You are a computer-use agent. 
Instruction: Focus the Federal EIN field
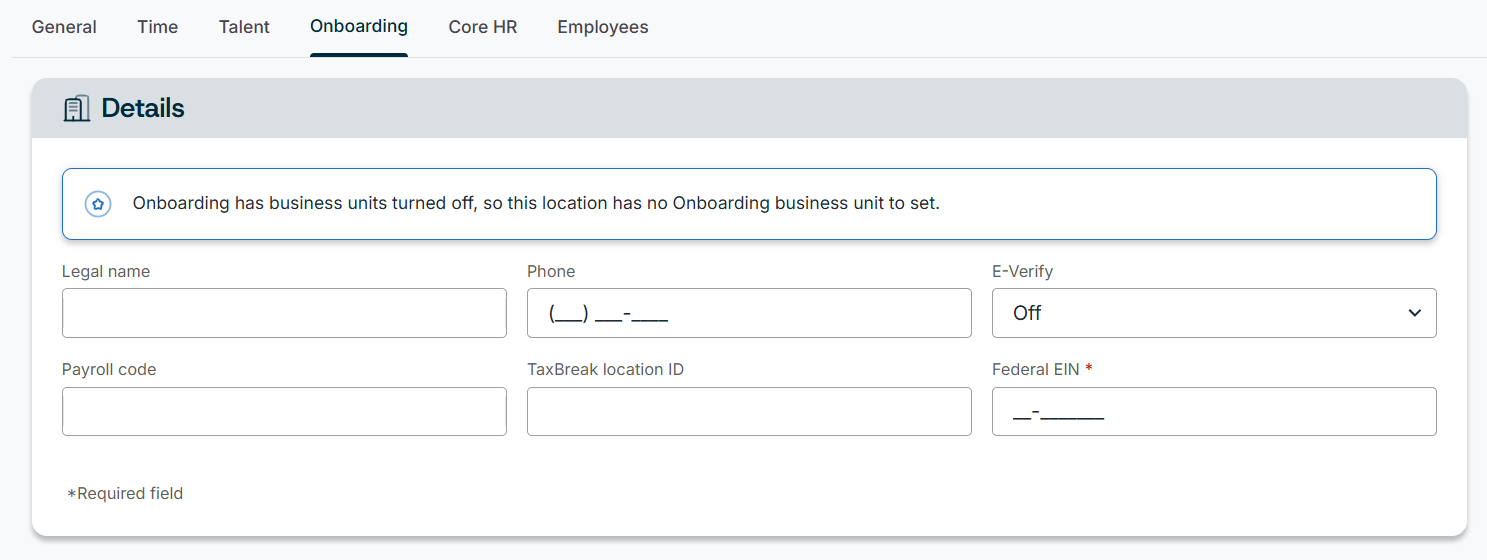point(1214,411)
